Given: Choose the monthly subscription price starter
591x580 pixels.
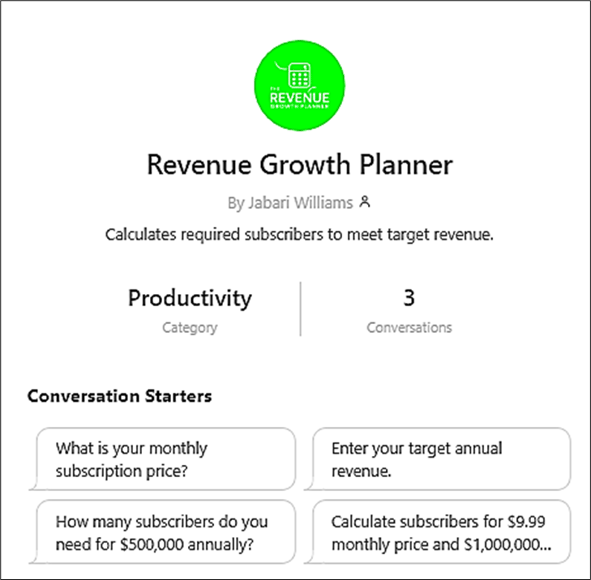Looking at the screenshot, I should (163, 459).
